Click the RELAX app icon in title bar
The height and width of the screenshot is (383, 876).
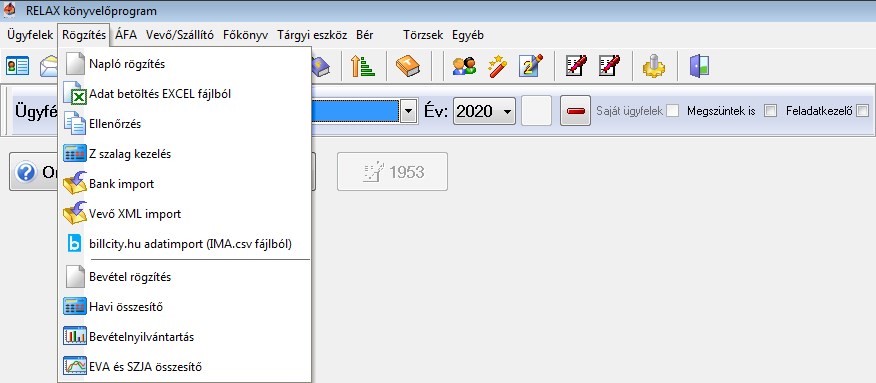click(x=9, y=11)
